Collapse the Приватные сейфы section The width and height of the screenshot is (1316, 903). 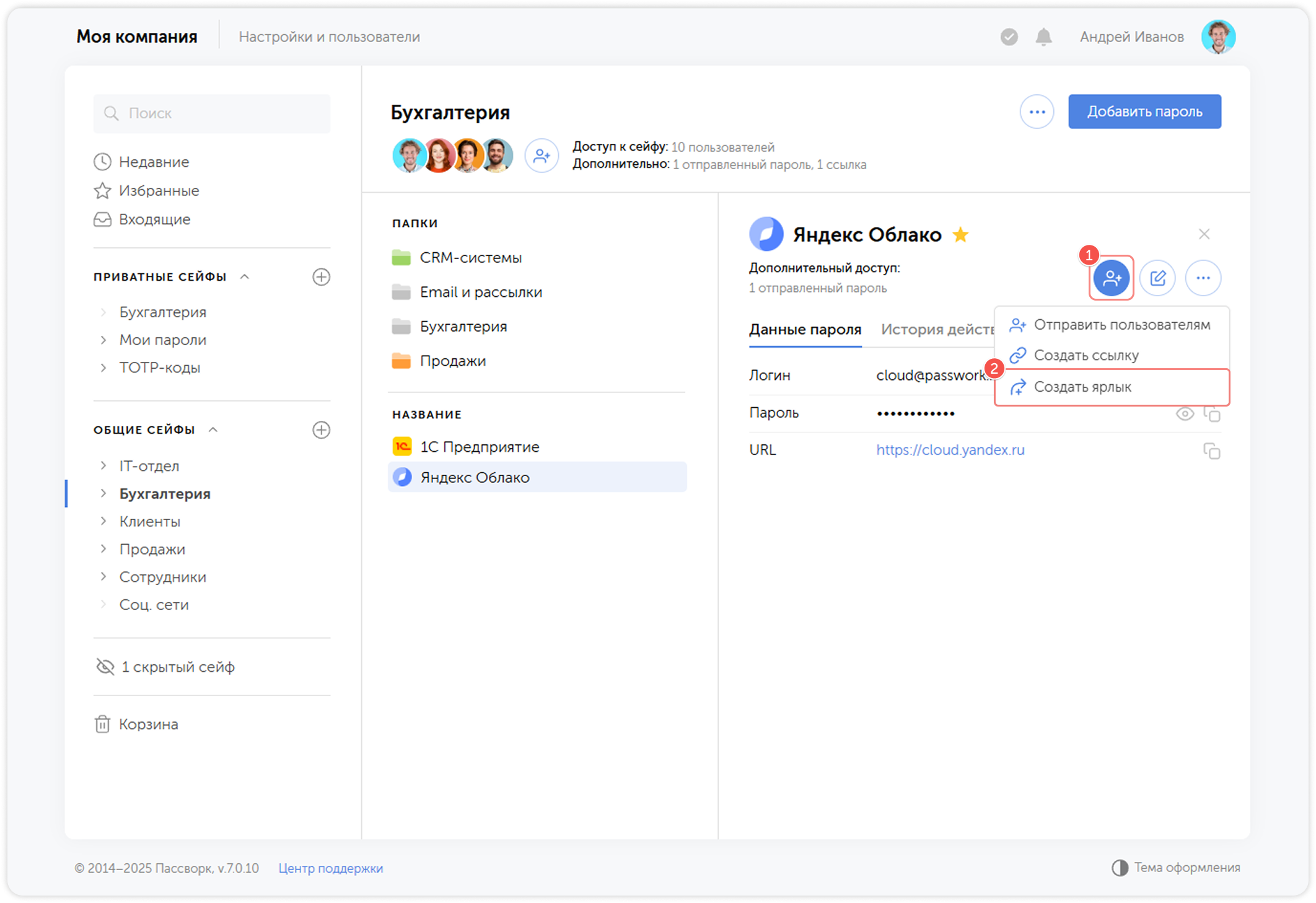[245, 276]
